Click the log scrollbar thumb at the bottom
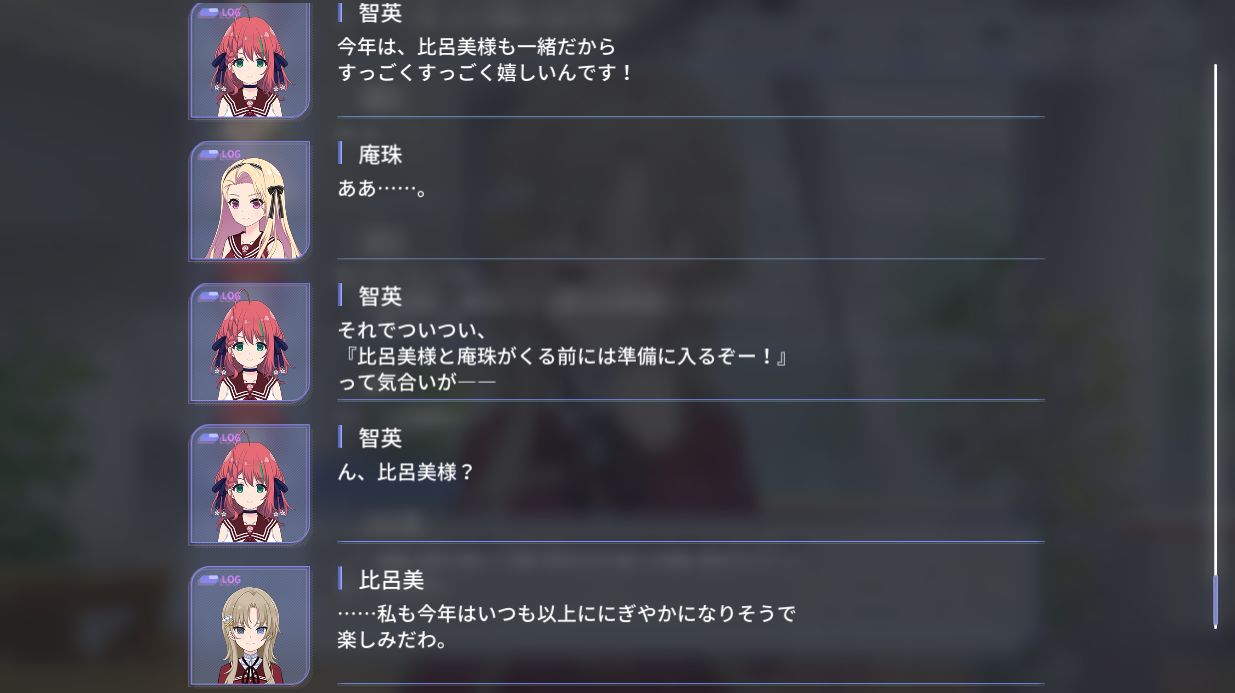1235x693 pixels. pos(1216,601)
